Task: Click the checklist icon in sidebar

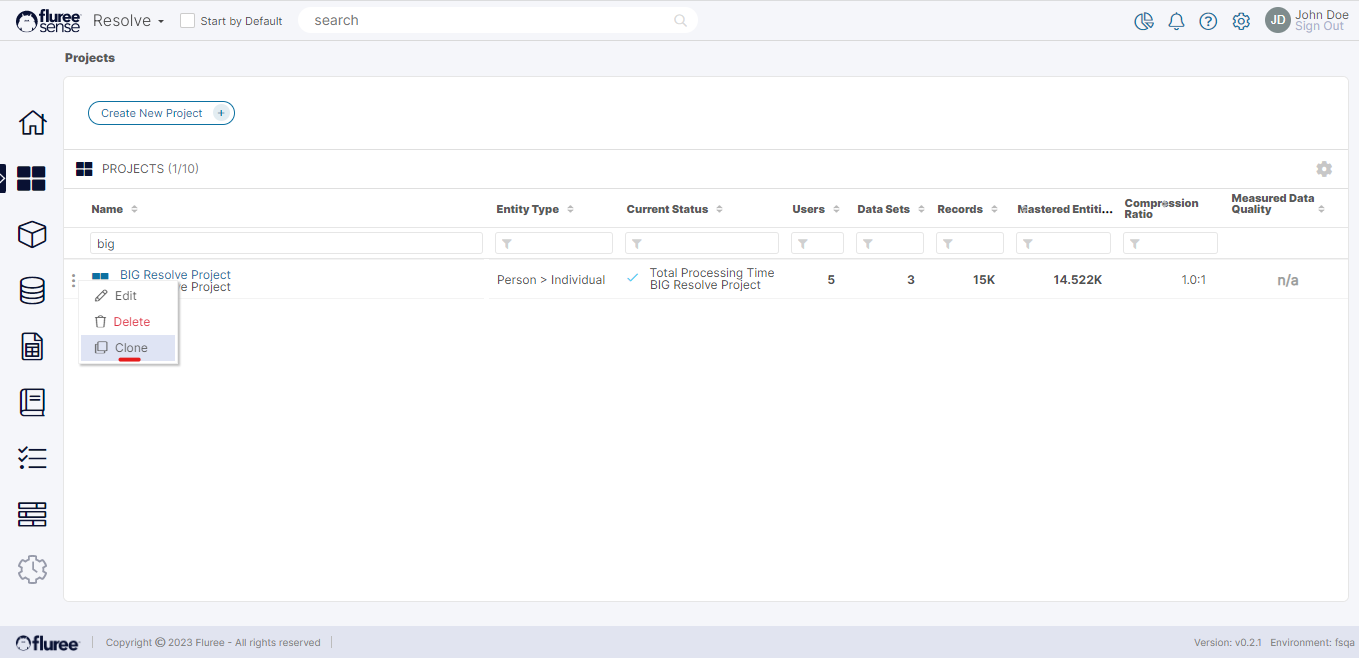Action: pyautogui.click(x=32, y=458)
